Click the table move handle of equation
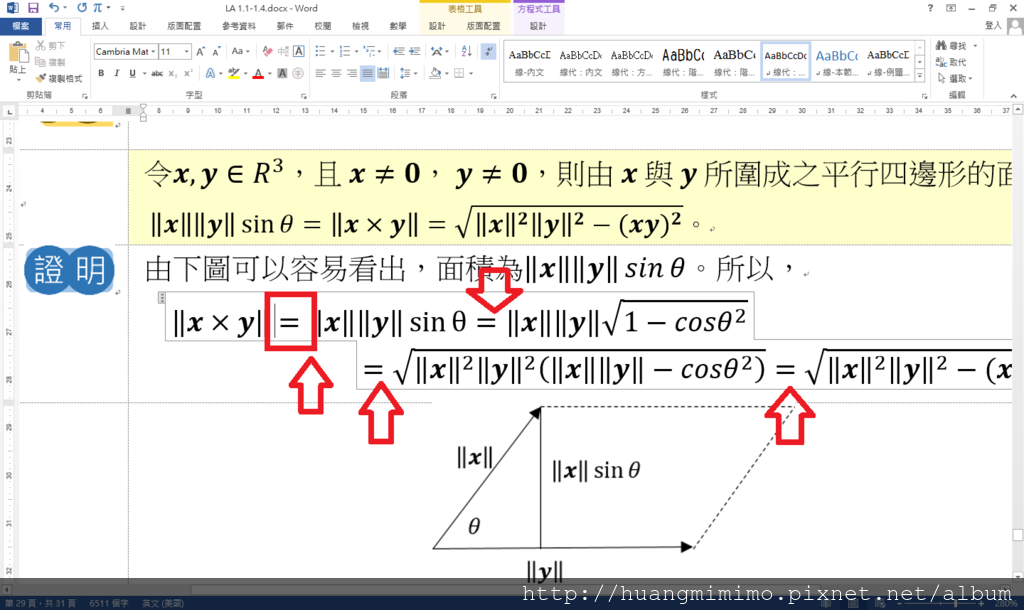This screenshot has height=610, width=1024. (x=161, y=298)
